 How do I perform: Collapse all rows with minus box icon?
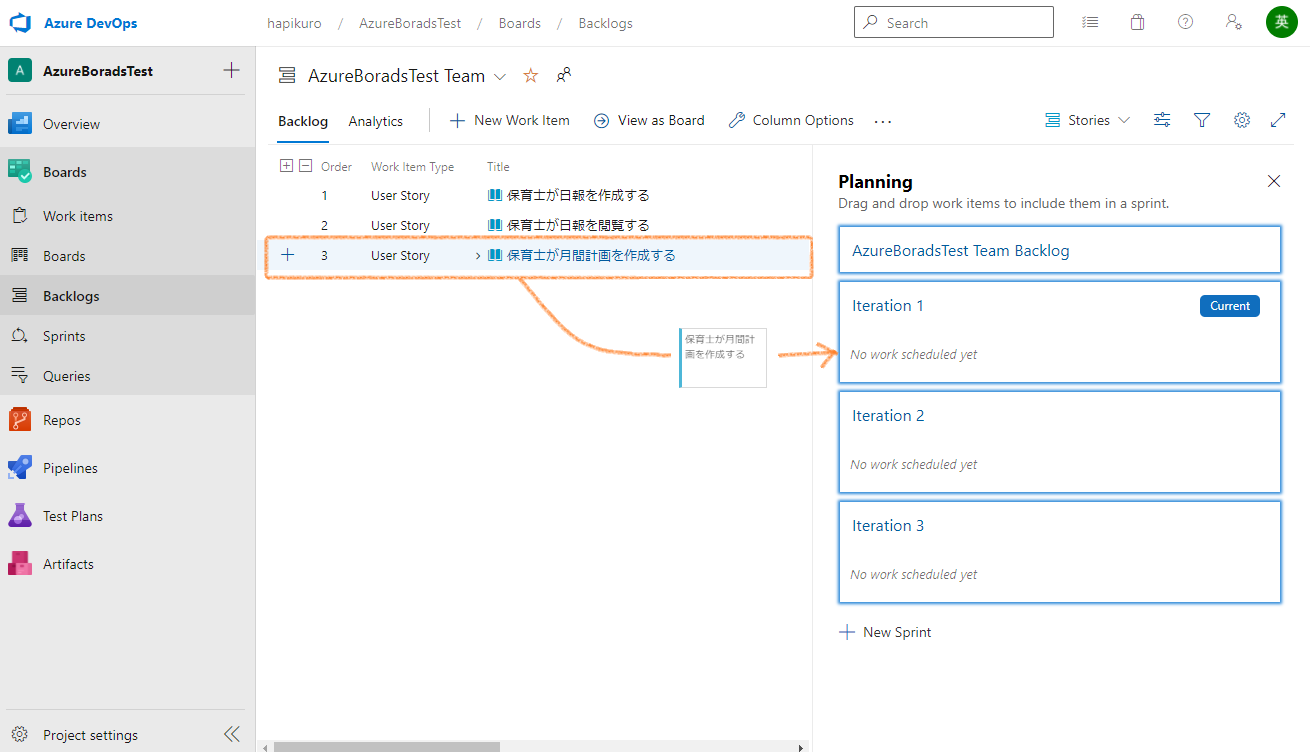(306, 166)
